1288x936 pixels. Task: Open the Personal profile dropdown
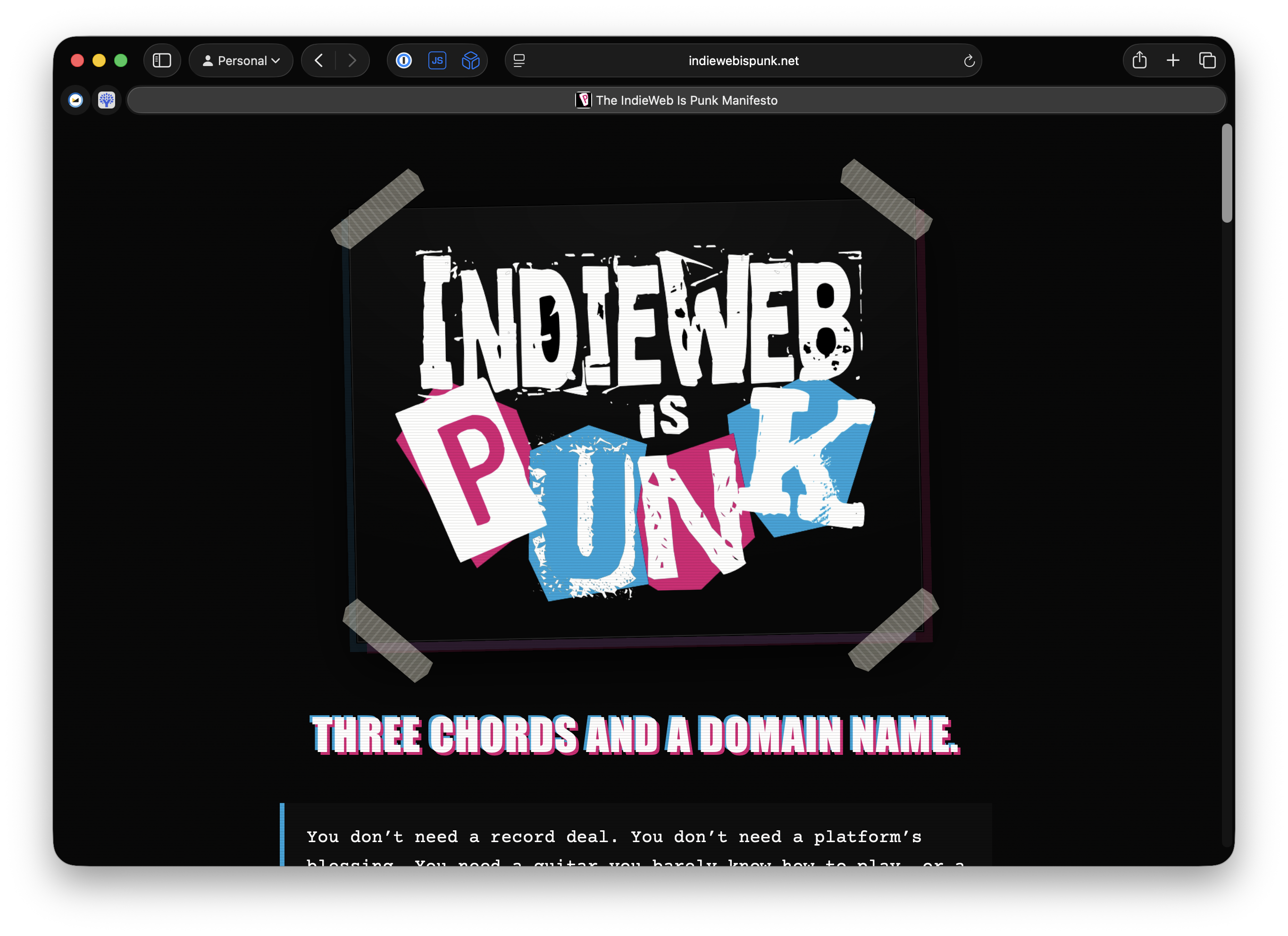[241, 60]
